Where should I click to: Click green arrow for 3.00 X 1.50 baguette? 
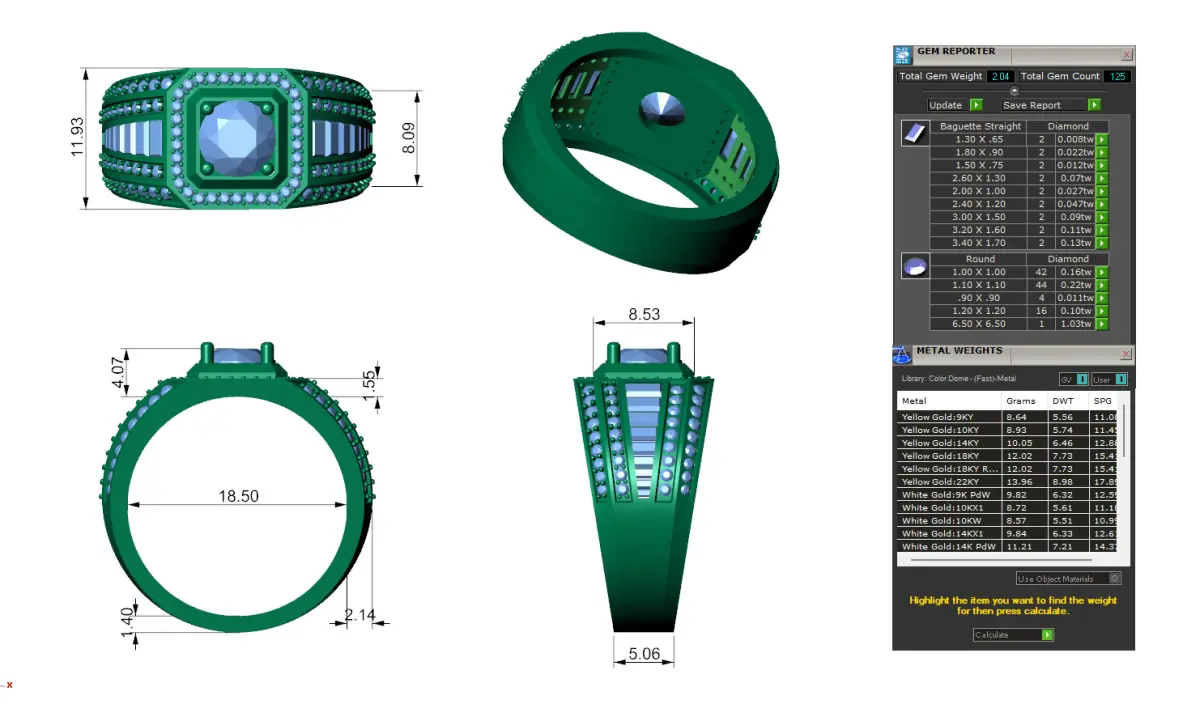(1103, 217)
